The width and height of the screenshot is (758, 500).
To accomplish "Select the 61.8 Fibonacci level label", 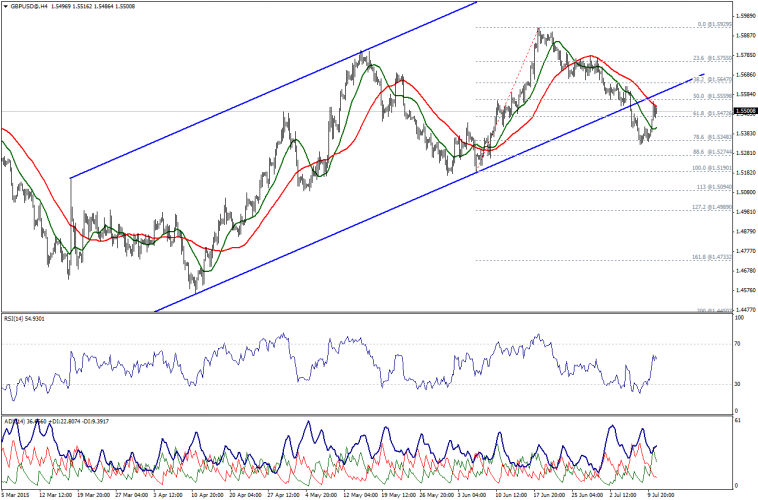I will 713,113.
